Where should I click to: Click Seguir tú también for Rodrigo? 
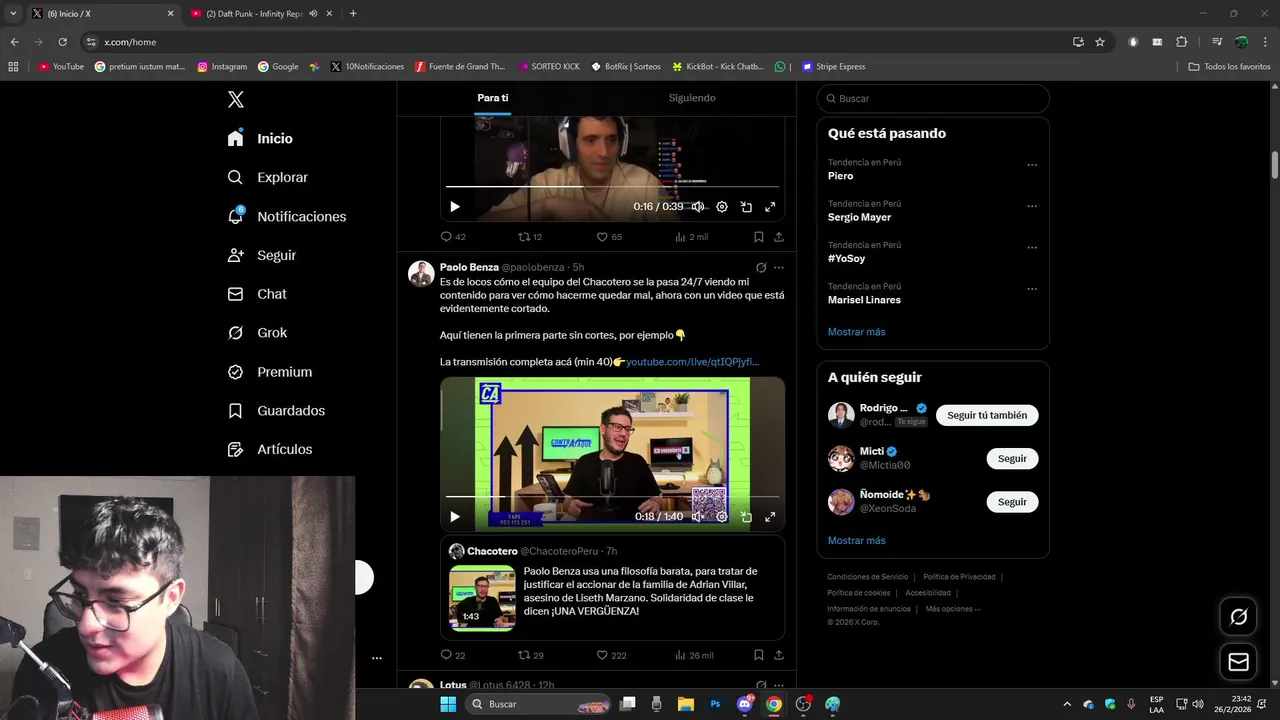[x=987, y=415]
